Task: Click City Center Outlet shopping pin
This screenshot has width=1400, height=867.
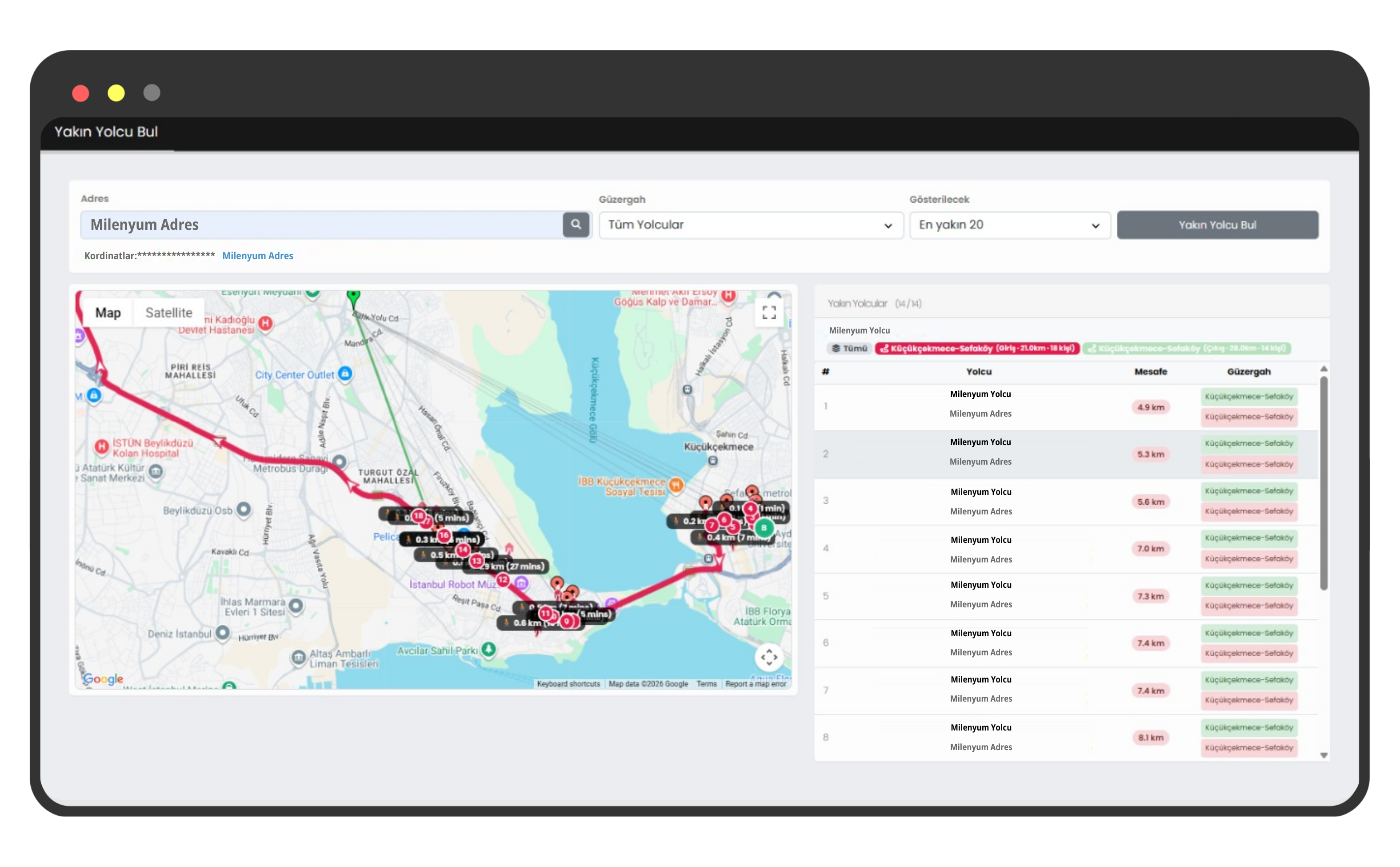Action: tap(345, 373)
